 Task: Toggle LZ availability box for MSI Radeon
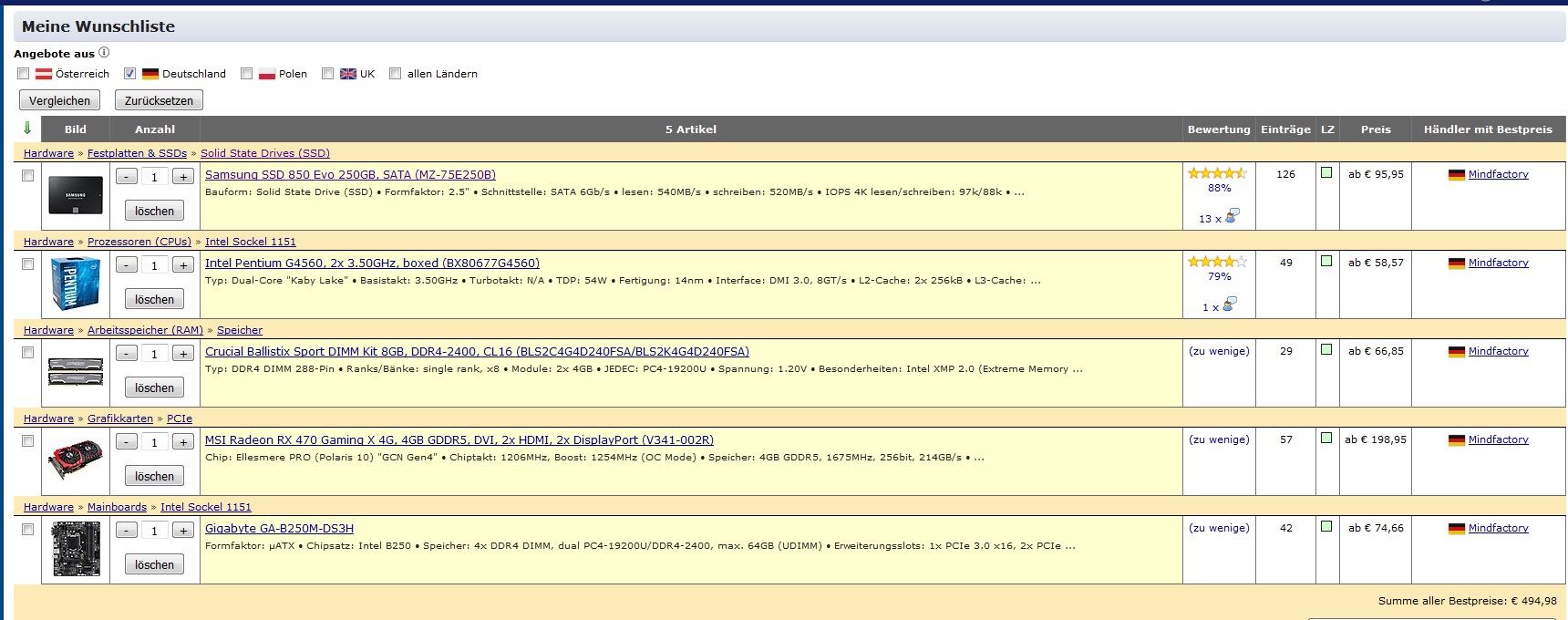[1326, 438]
